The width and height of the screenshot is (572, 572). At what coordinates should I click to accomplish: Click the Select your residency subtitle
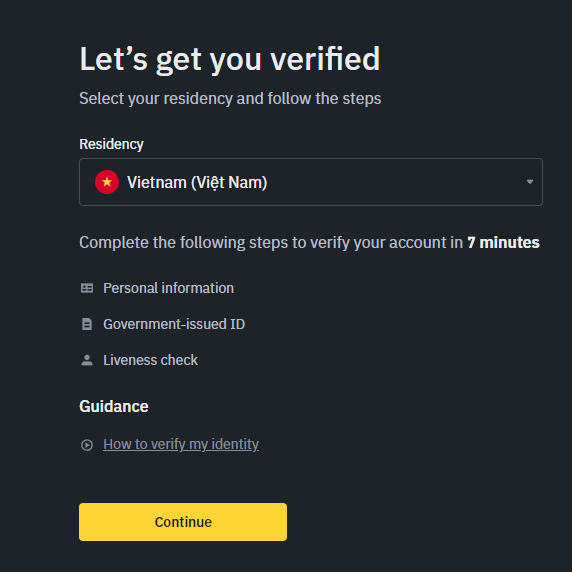[230, 98]
